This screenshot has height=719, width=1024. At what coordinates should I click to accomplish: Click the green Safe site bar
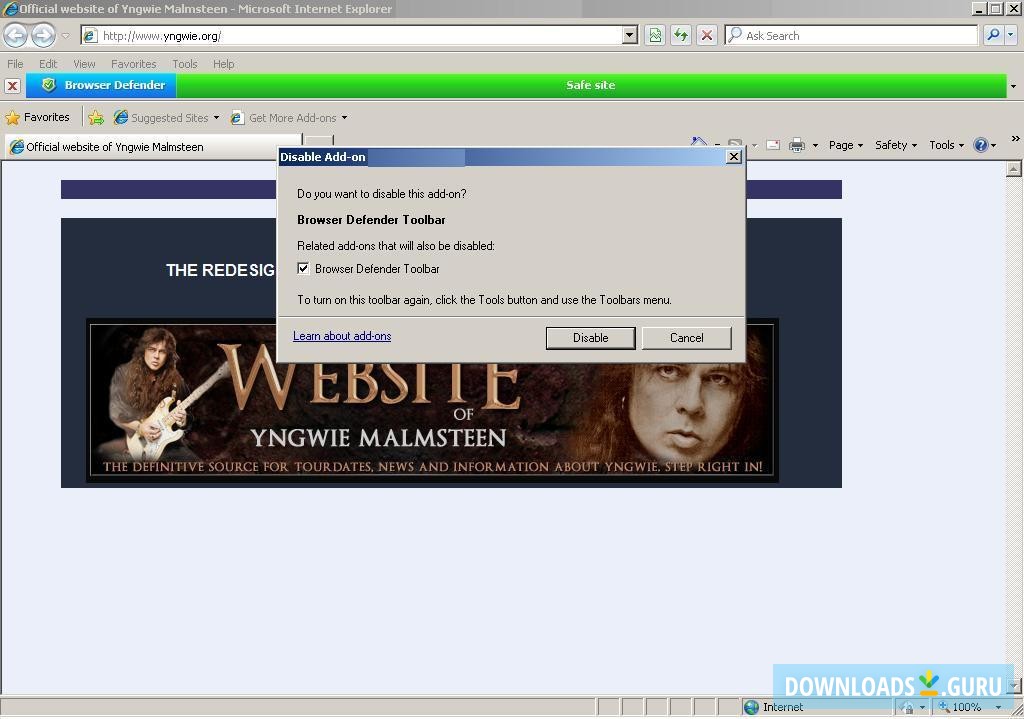tap(591, 85)
